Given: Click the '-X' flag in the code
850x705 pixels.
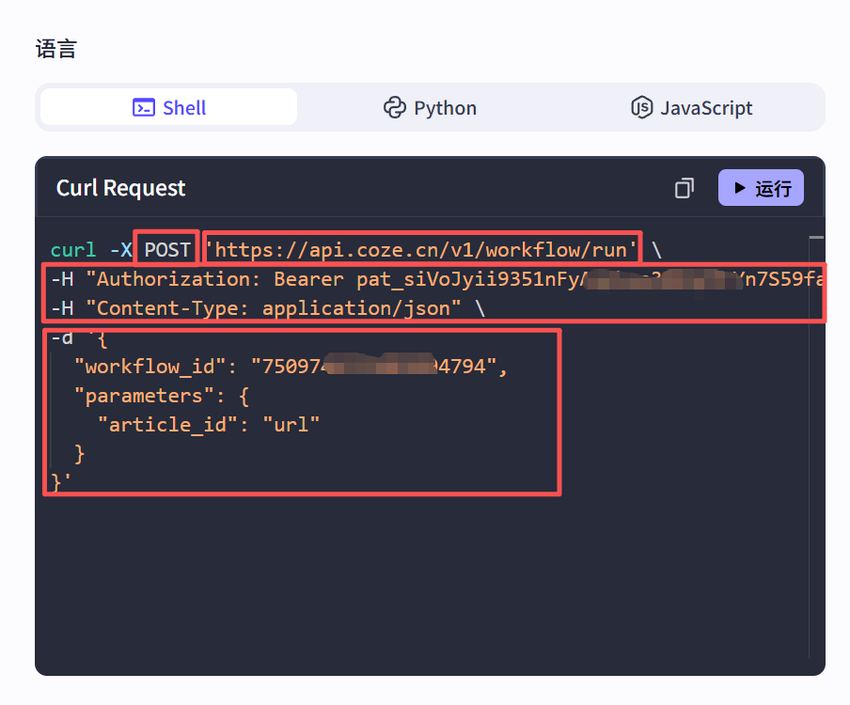Looking at the screenshot, I should point(120,250).
